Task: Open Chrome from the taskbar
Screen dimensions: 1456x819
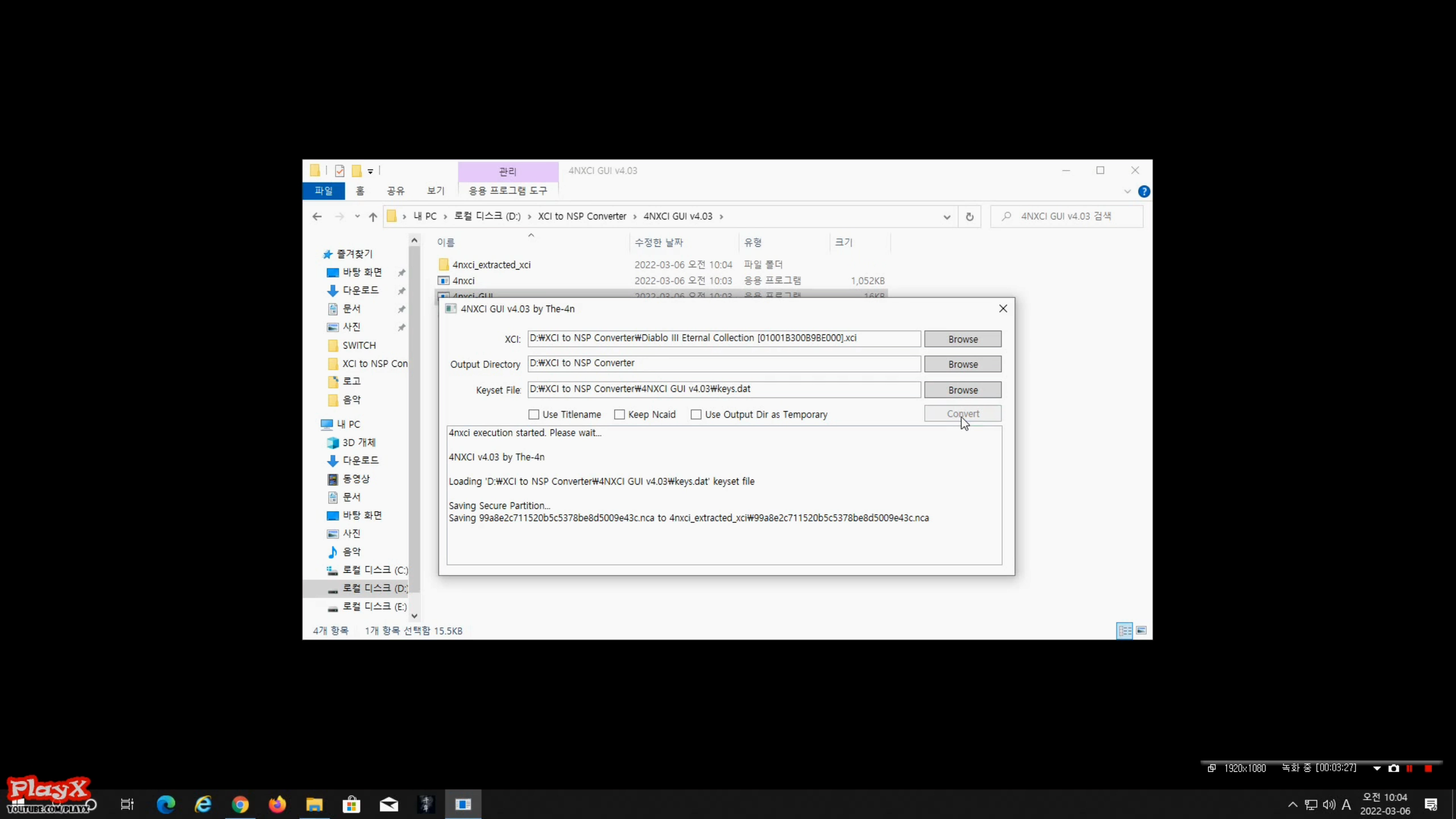Action: 240,804
